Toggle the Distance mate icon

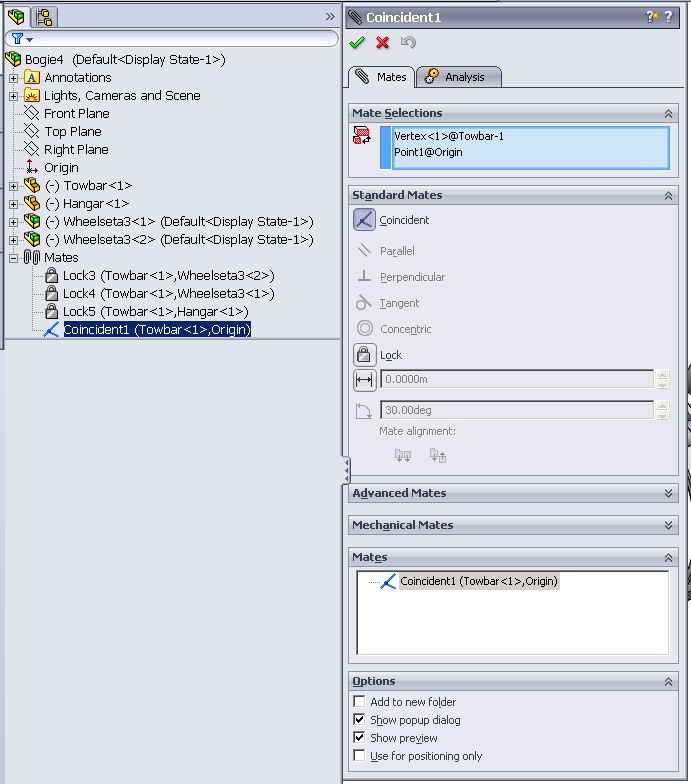[x=364, y=380]
